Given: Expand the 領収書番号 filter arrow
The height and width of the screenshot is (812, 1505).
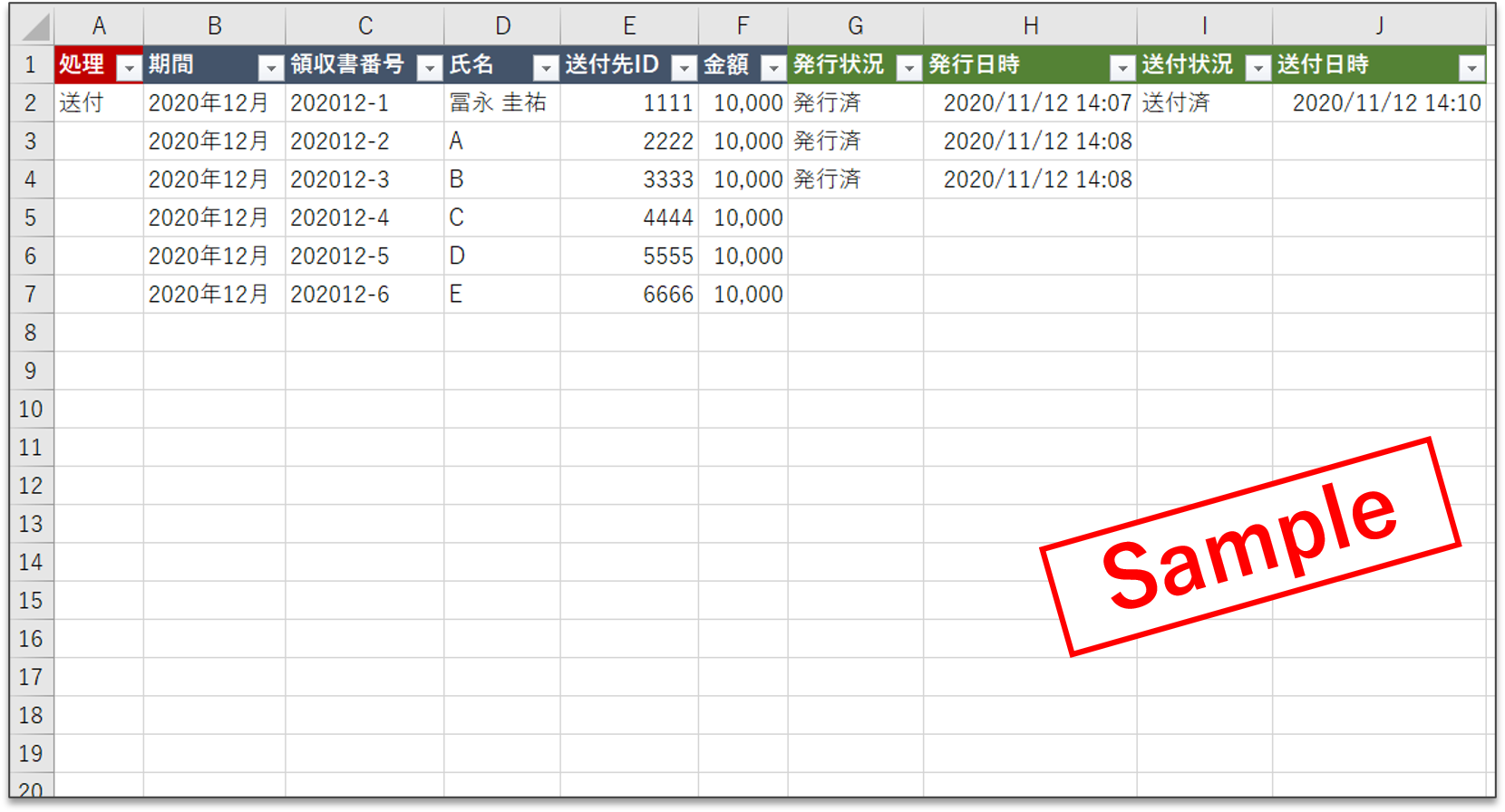Looking at the screenshot, I should (430, 68).
